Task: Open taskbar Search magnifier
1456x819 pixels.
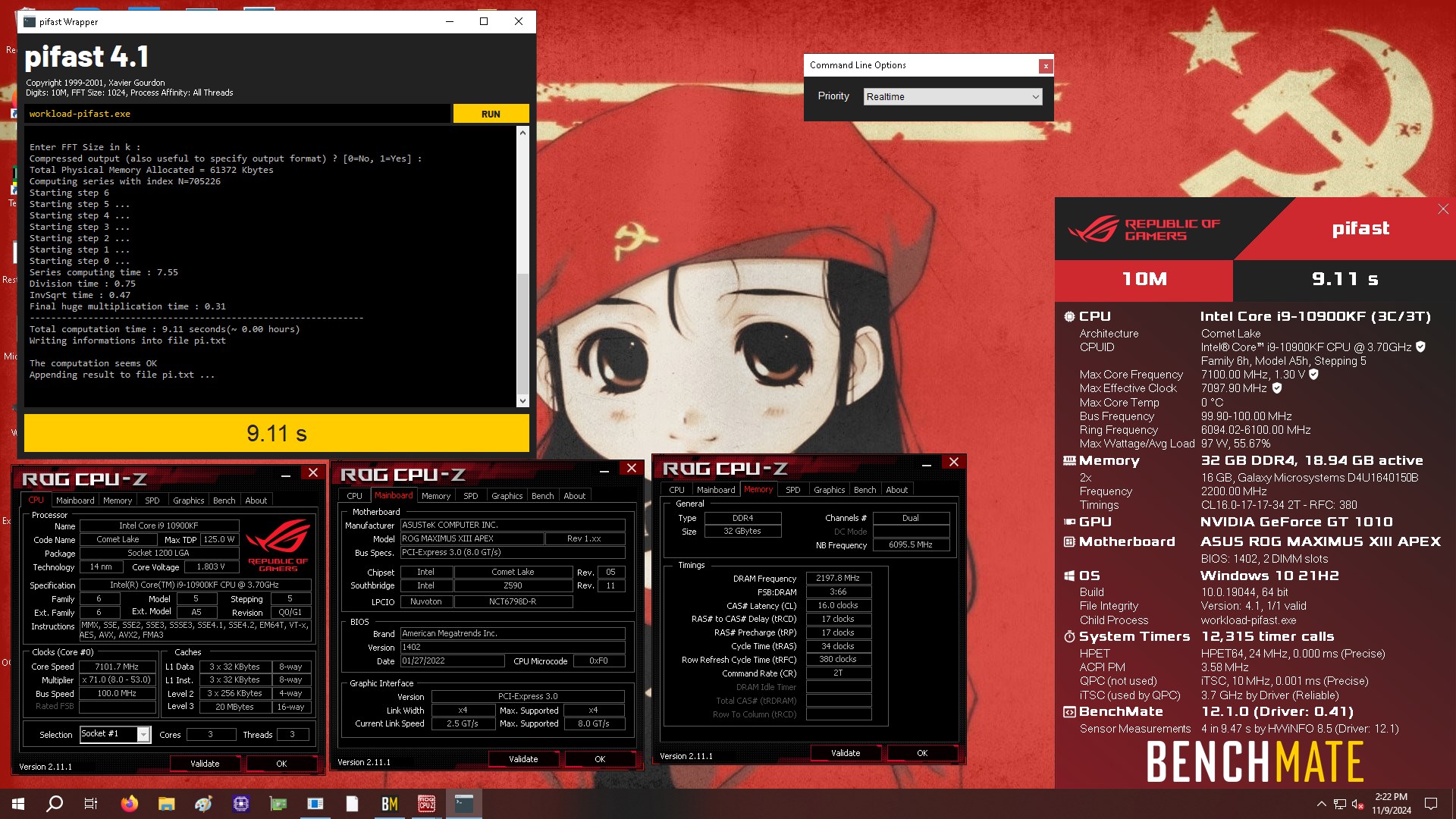Action: pos(55,804)
